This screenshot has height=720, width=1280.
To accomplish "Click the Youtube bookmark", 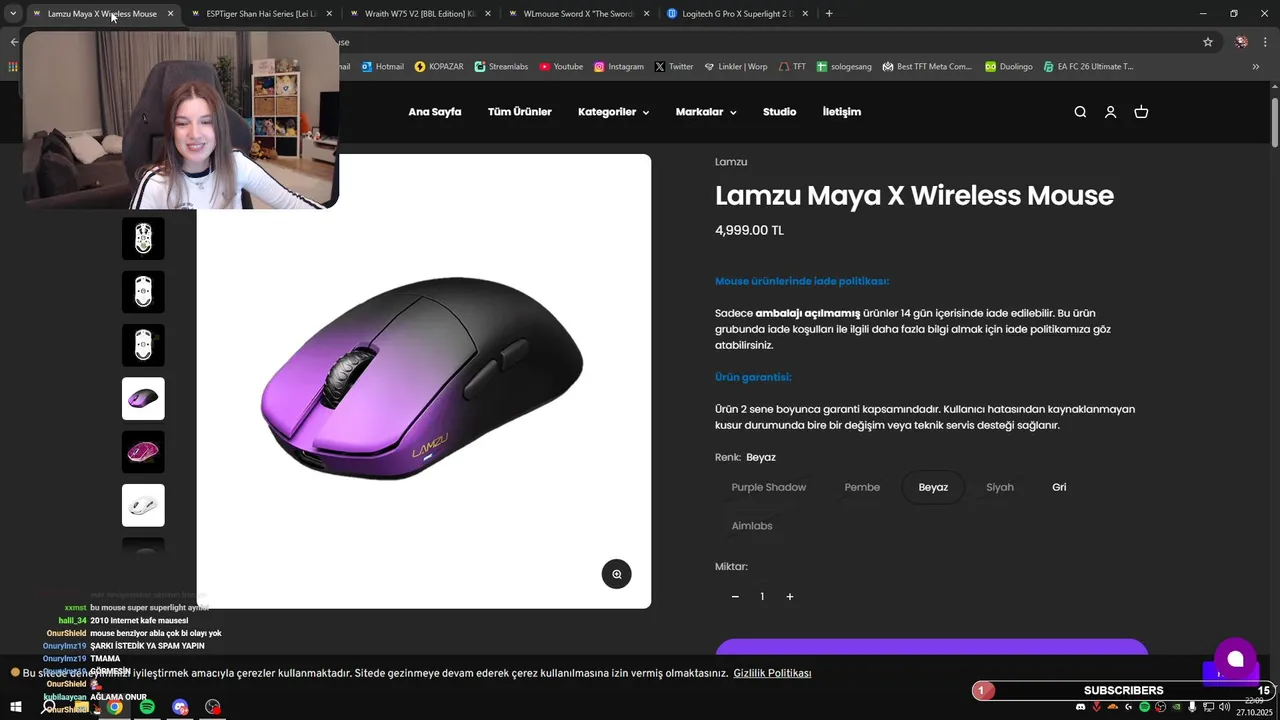I will 561,67.
